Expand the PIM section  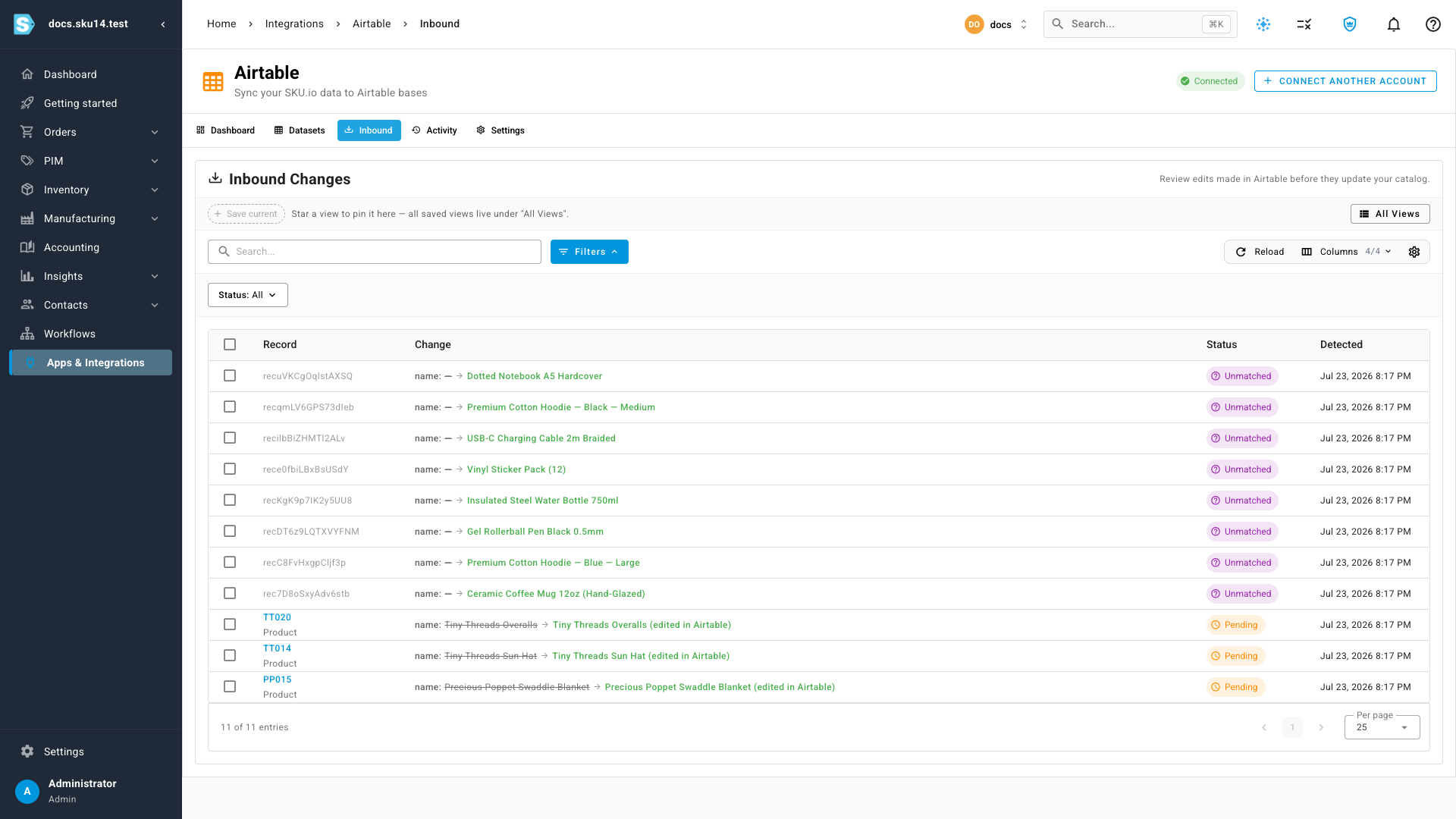coord(155,161)
